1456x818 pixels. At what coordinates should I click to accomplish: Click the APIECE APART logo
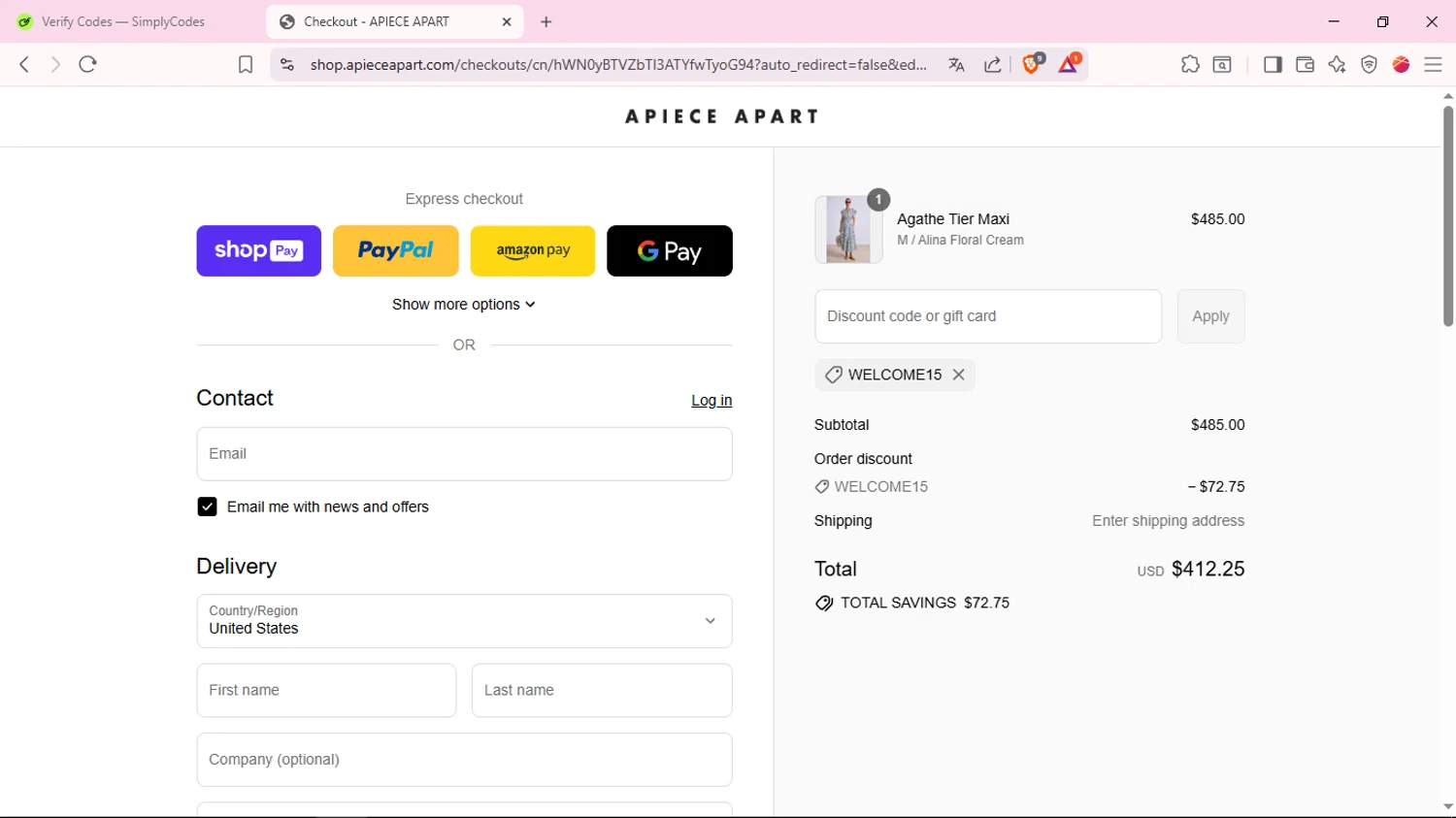(x=721, y=116)
